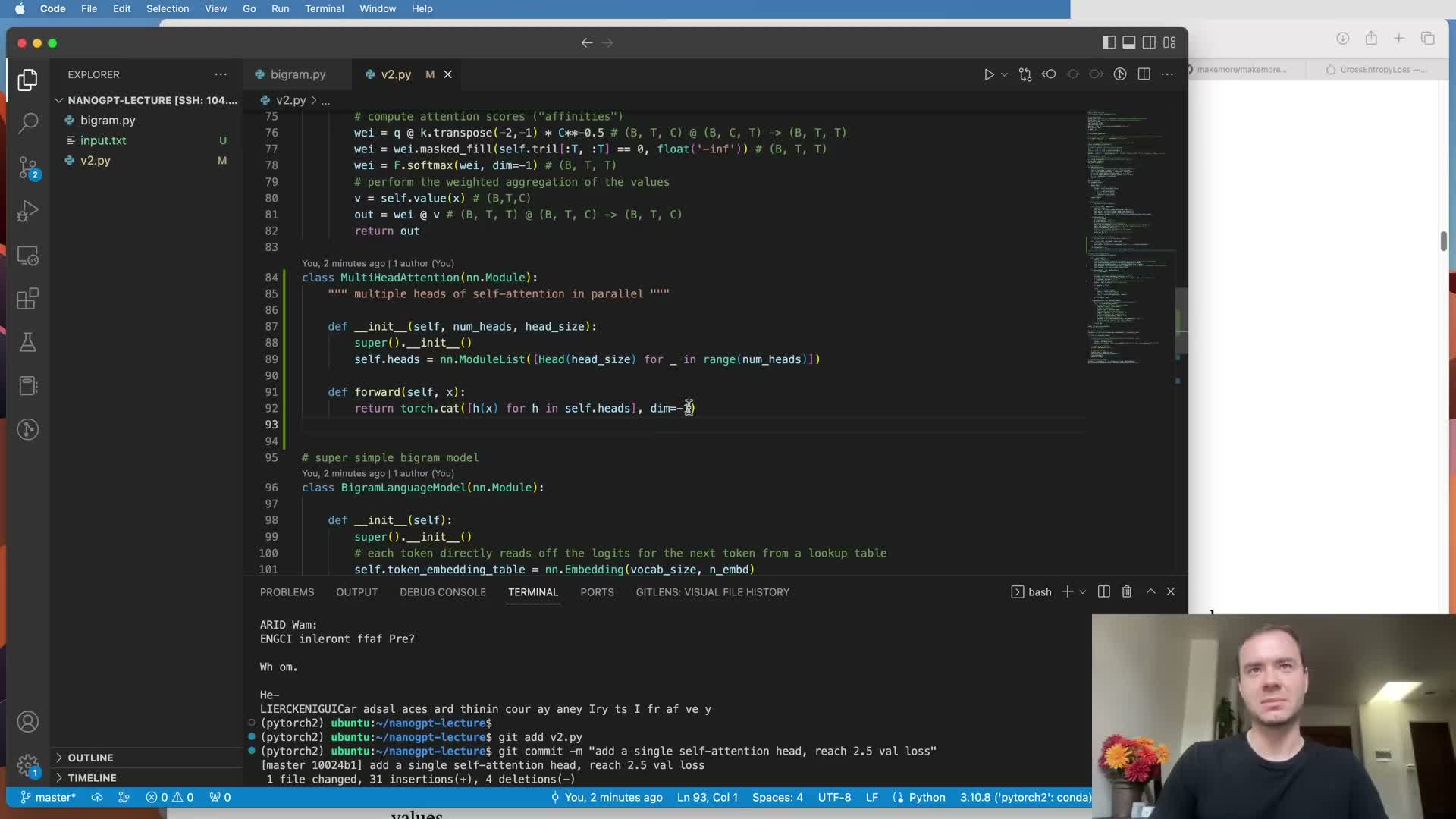This screenshot has width=1456, height=819.
Task: Open input.txt in the Explorer
Action: pyautogui.click(x=103, y=140)
